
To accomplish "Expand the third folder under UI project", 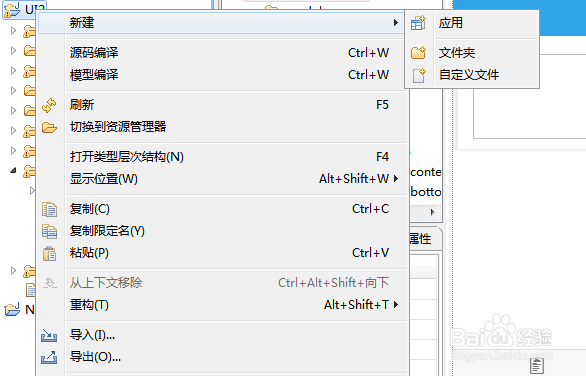I will coord(13,71).
